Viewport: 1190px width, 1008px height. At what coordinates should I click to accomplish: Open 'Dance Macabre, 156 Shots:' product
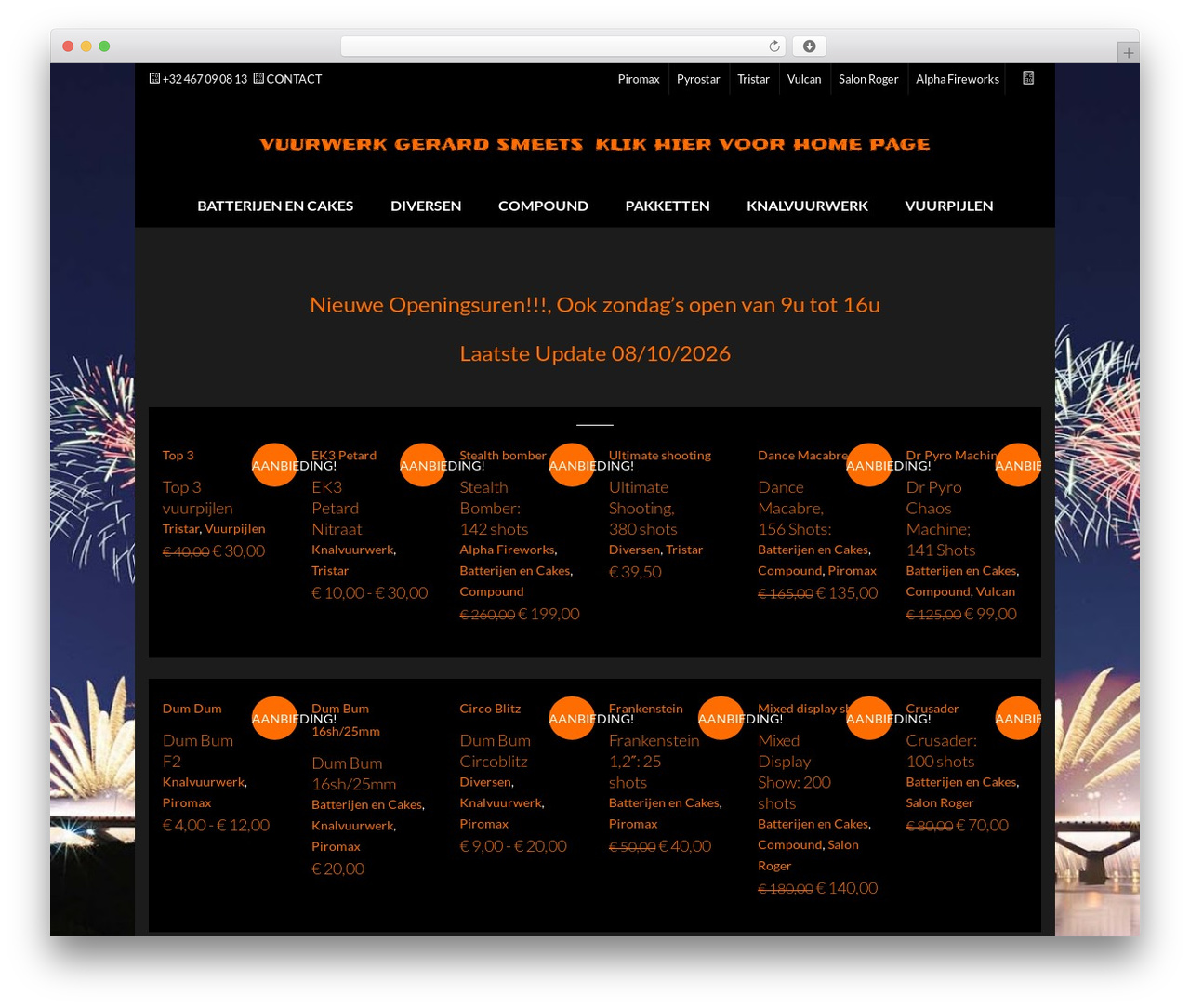click(795, 508)
